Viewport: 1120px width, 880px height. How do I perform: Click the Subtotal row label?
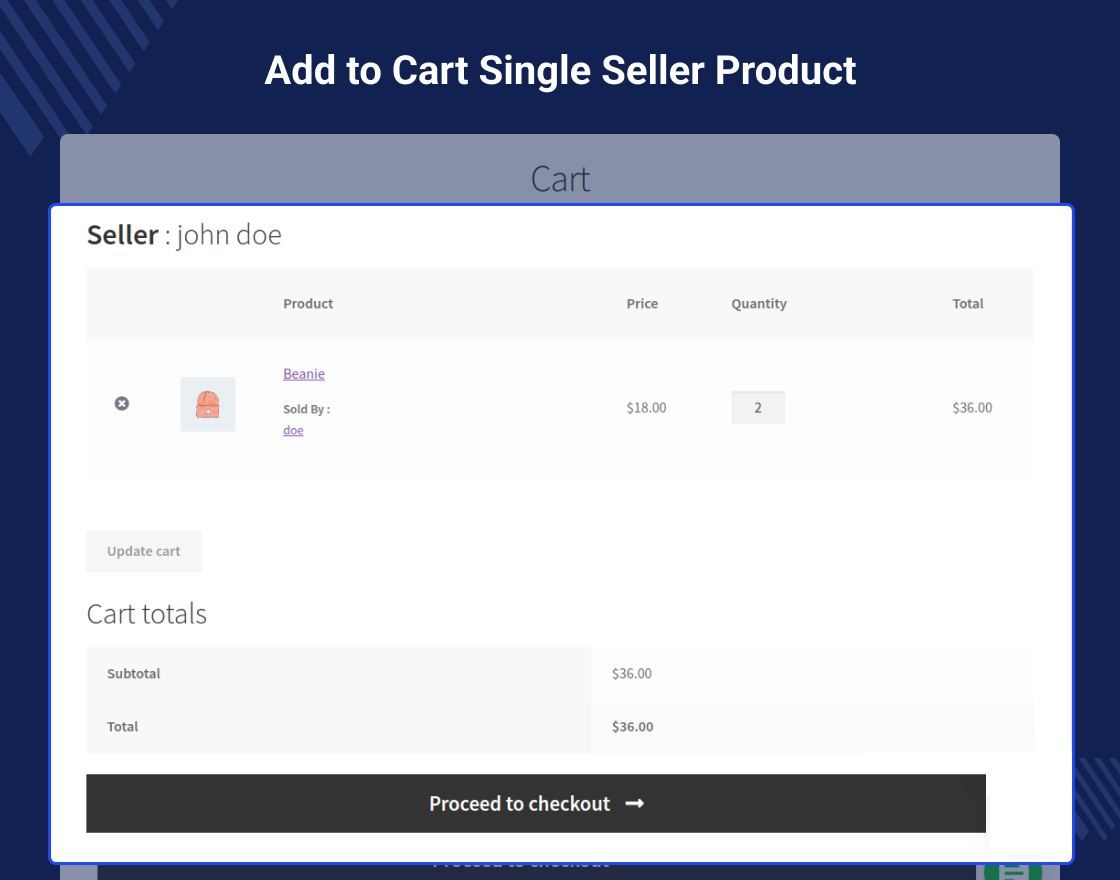click(x=134, y=674)
